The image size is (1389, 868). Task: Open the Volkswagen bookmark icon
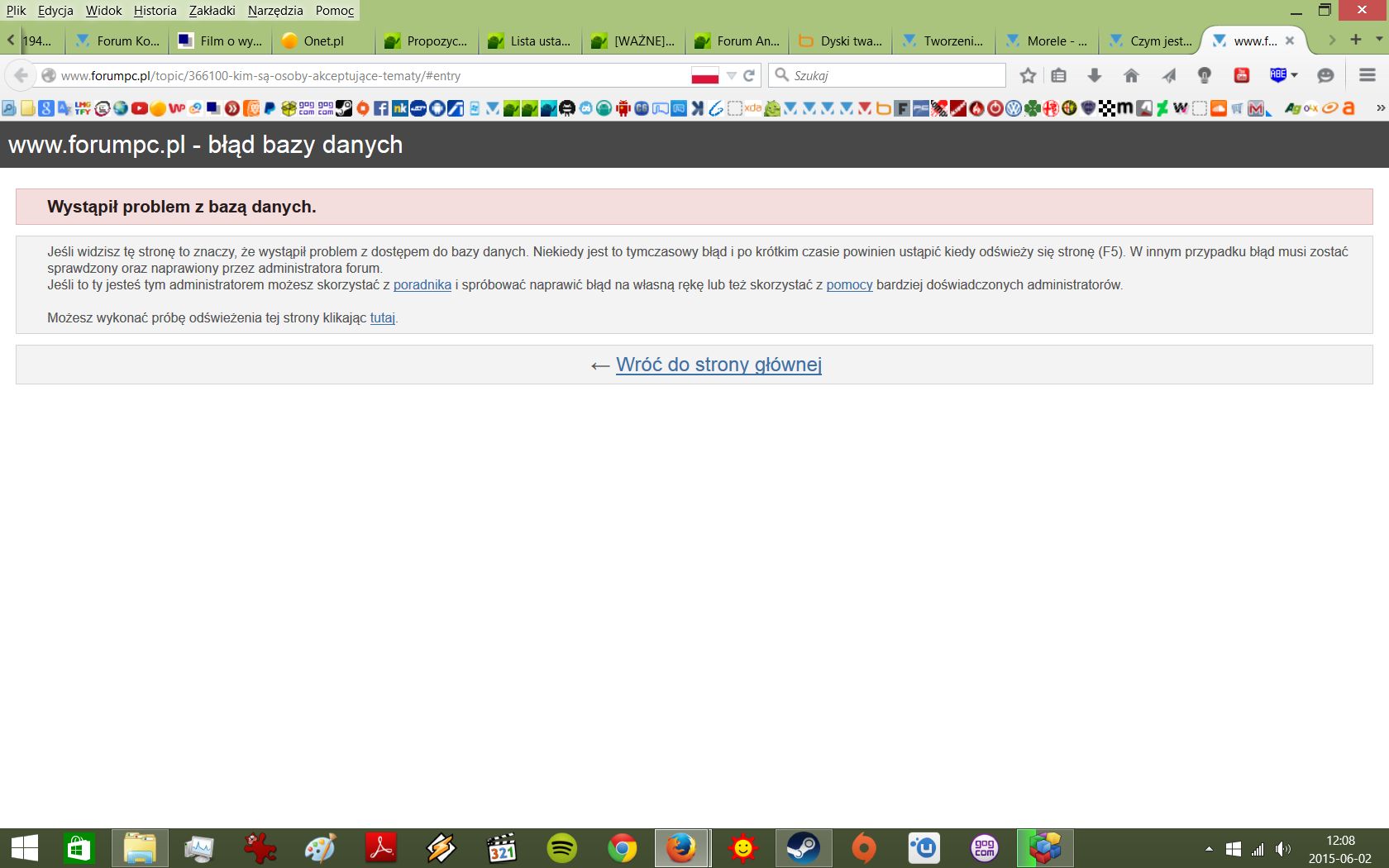[x=1014, y=108]
